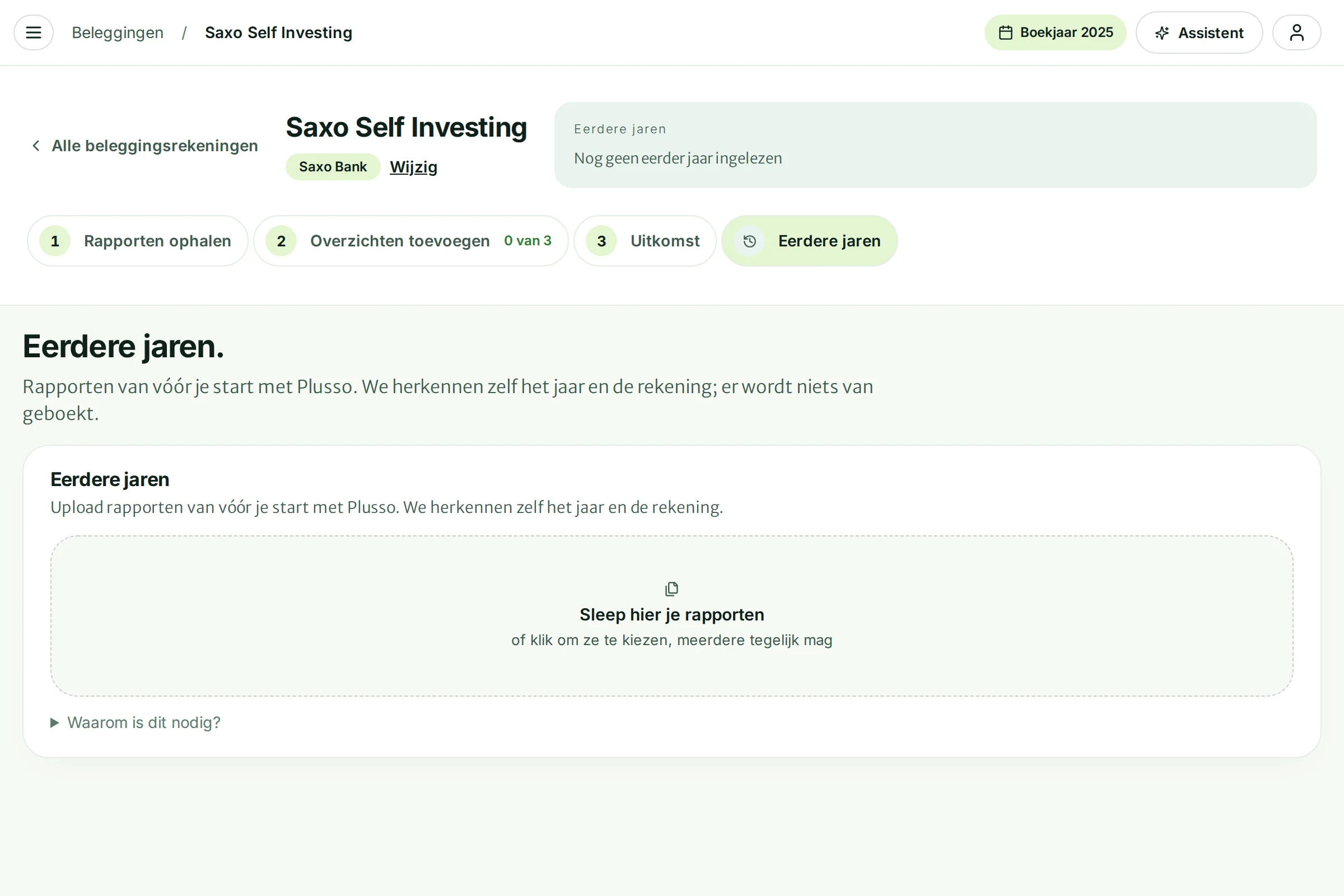The width and height of the screenshot is (1344, 896).
Task: Click the calendar icon in Boekjaar
Action: point(1006,32)
